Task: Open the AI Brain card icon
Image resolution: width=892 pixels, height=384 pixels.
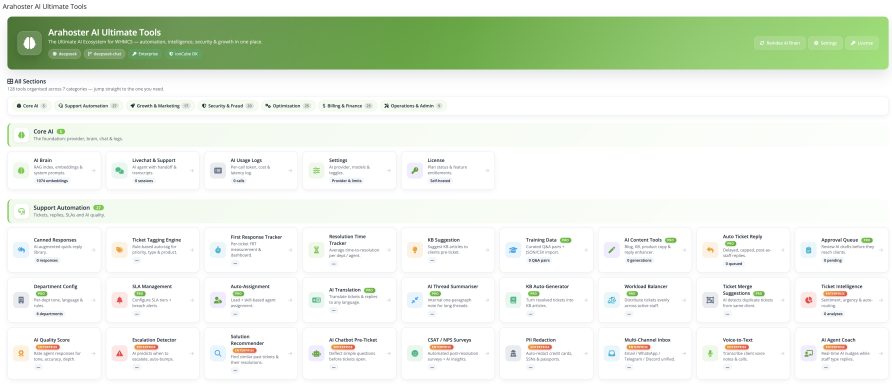Action: 22,170
